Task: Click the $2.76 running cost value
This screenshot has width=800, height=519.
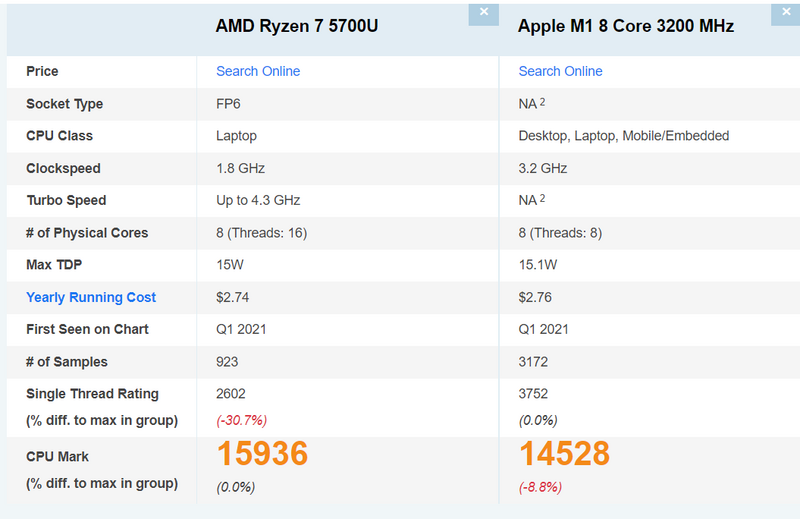Action: [x=535, y=298]
